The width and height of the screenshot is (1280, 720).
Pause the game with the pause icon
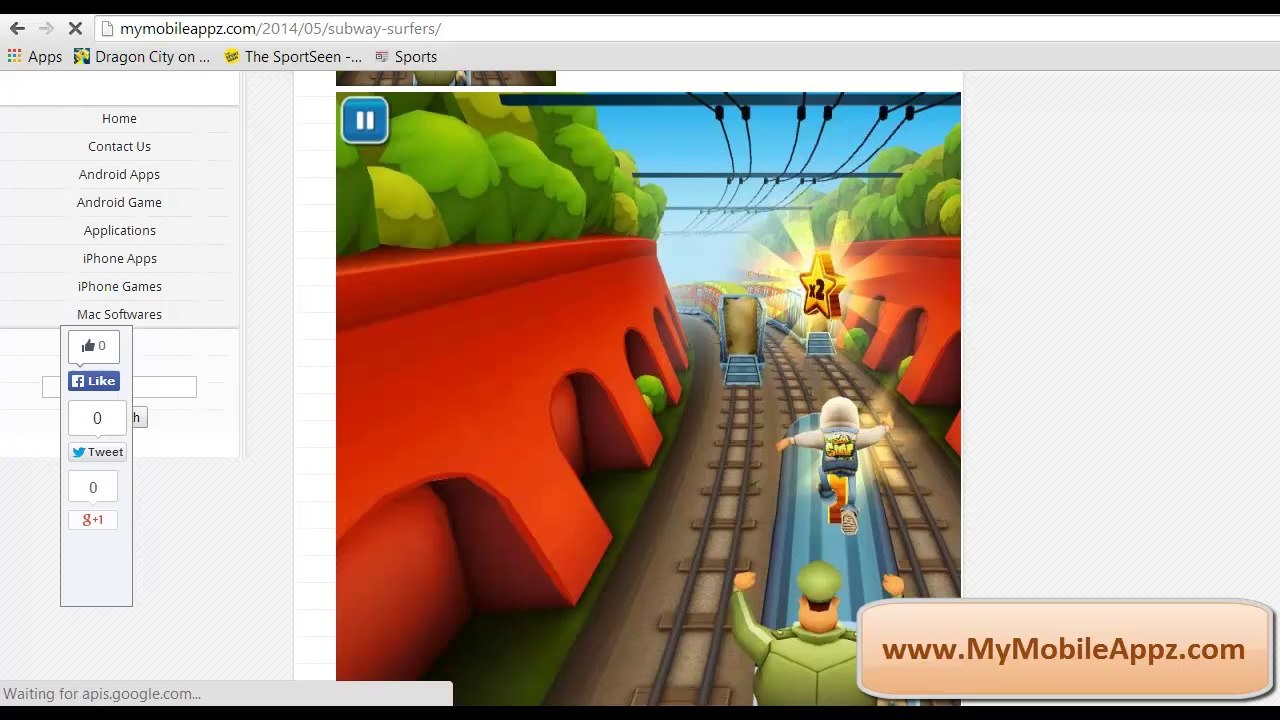click(x=365, y=121)
